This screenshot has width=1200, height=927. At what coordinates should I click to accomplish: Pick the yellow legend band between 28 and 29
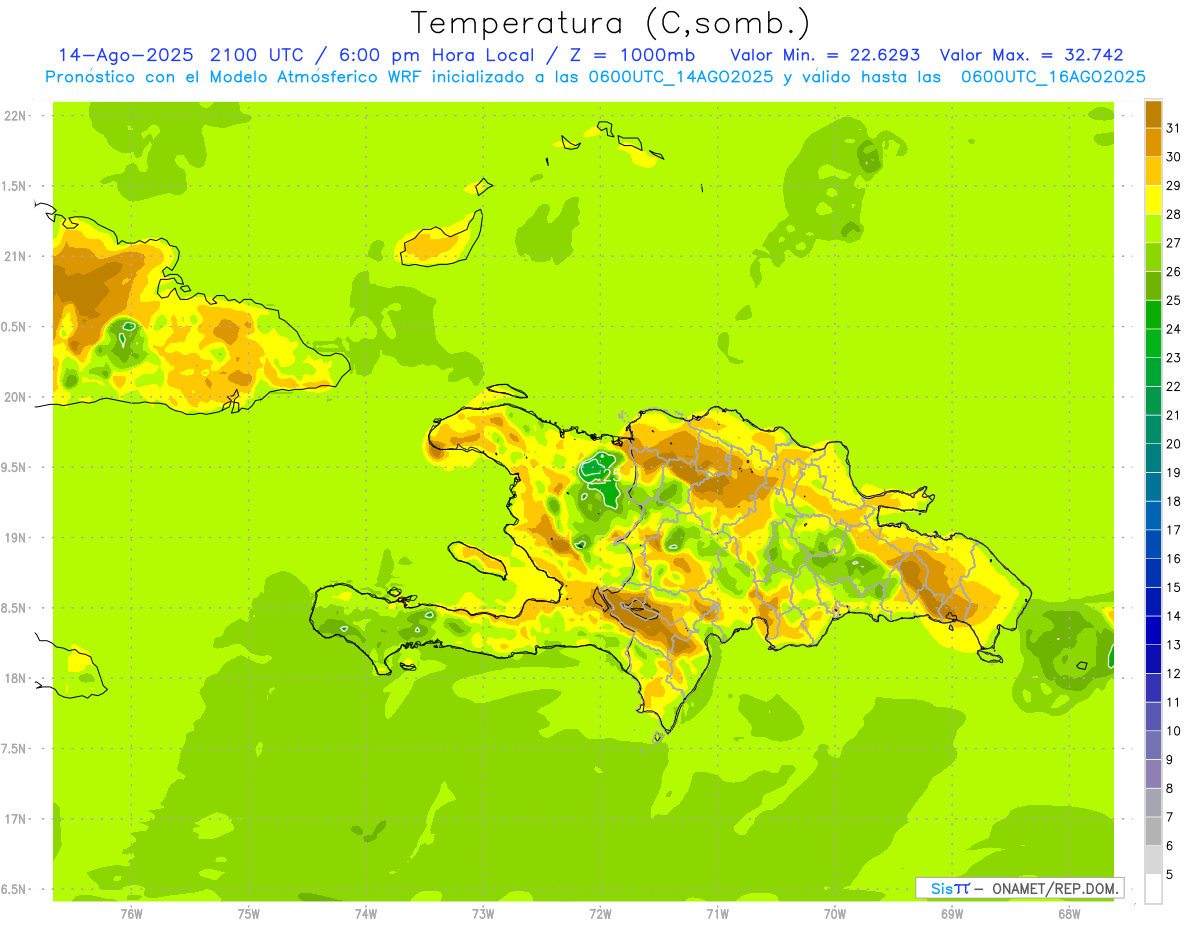(1154, 200)
